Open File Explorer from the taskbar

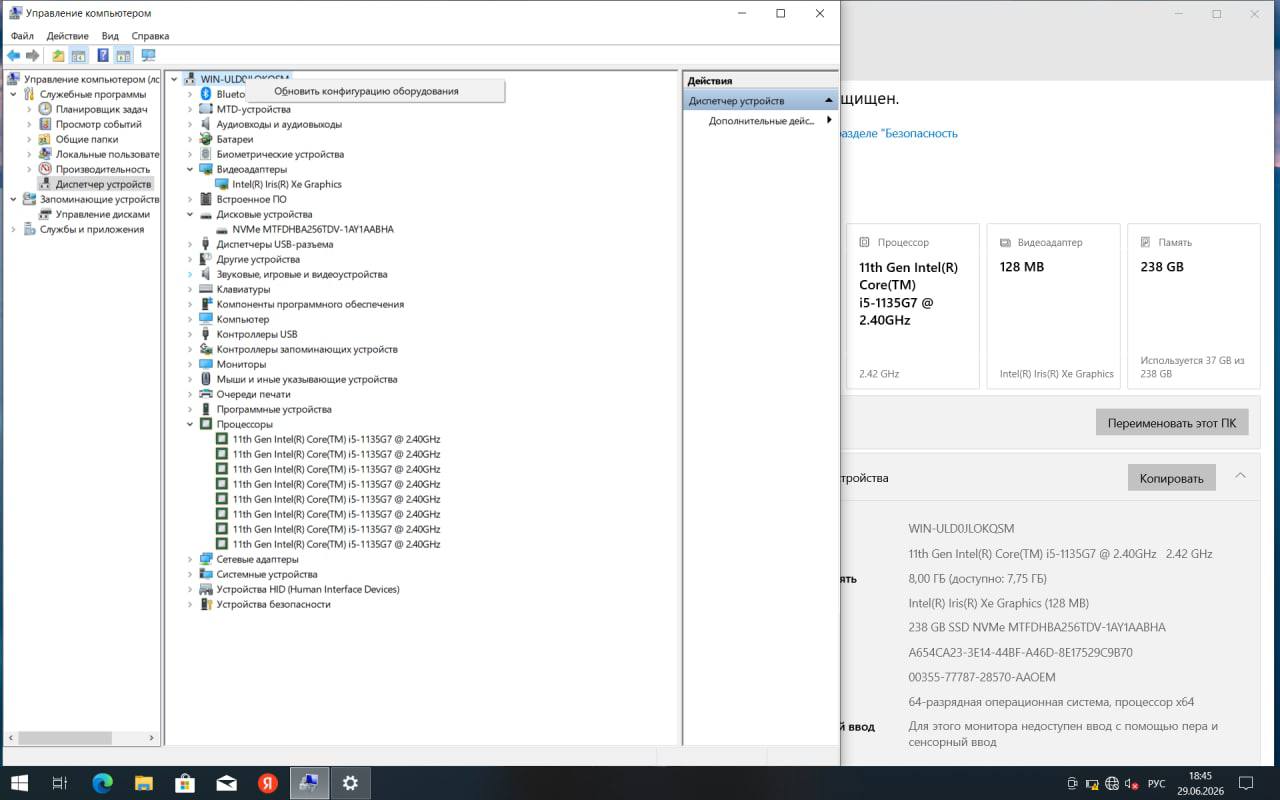click(x=144, y=783)
